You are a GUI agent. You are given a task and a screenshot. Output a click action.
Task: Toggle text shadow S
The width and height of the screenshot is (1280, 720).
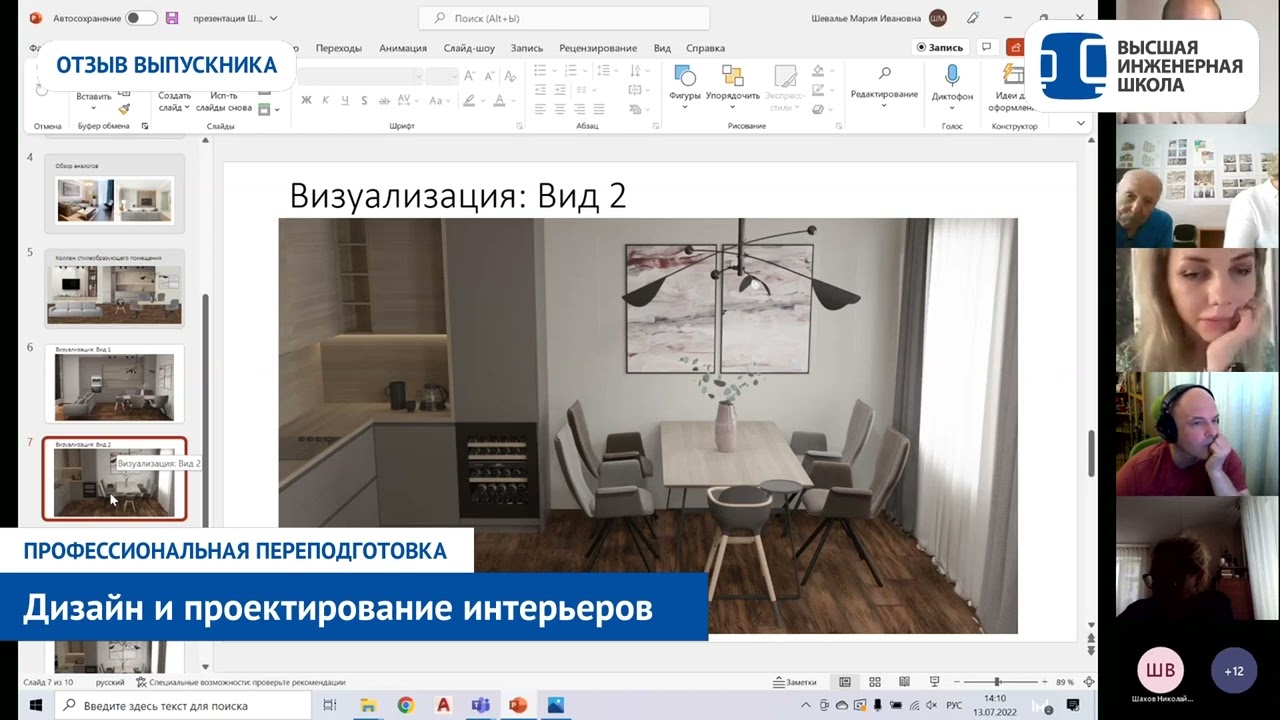coord(364,100)
